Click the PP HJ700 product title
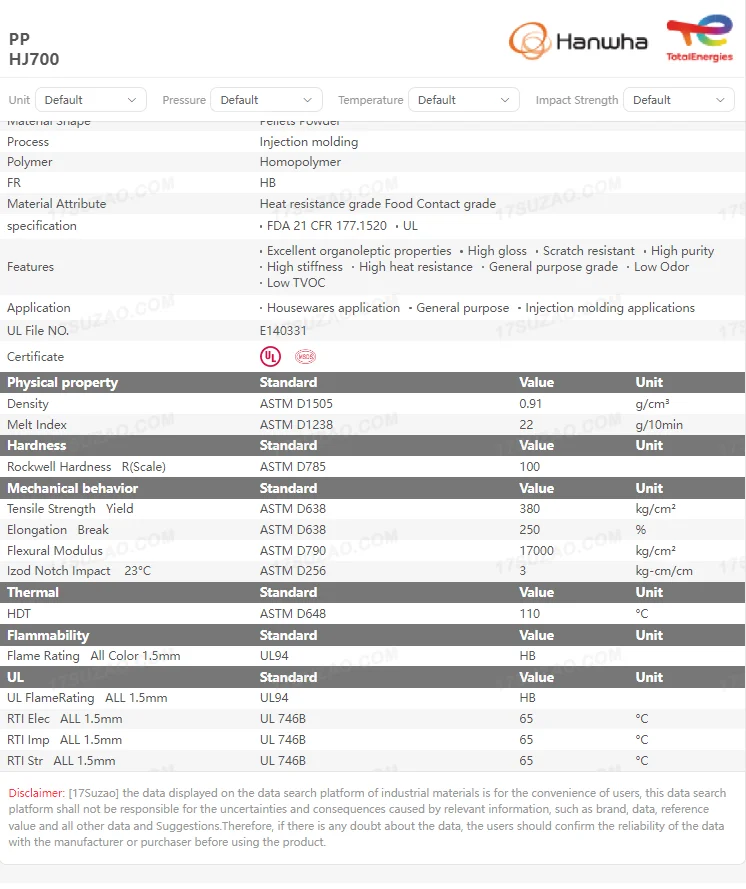Viewport: 746px width, 889px height. coord(34,50)
